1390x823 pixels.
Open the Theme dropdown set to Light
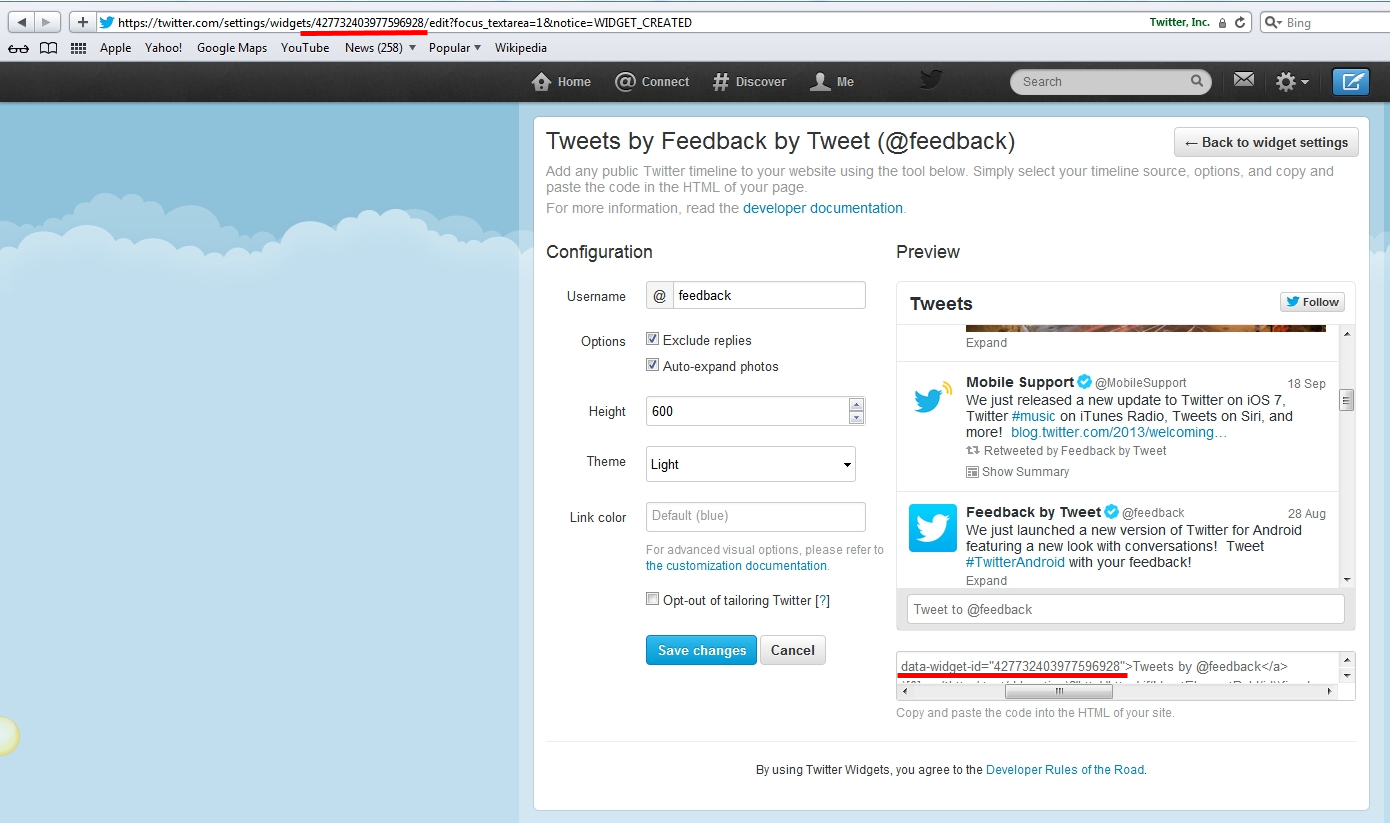pos(750,464)
